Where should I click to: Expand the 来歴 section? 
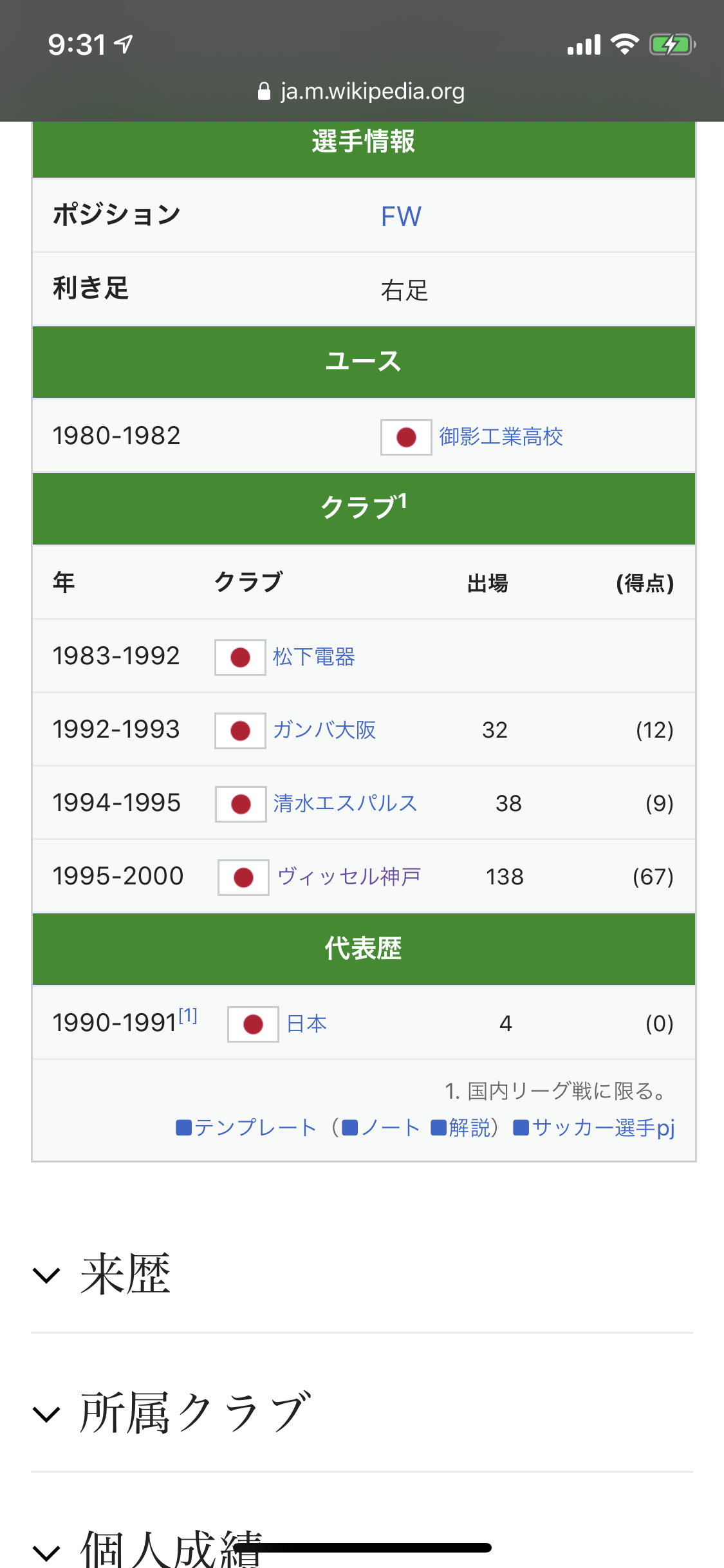[46, 1275]
